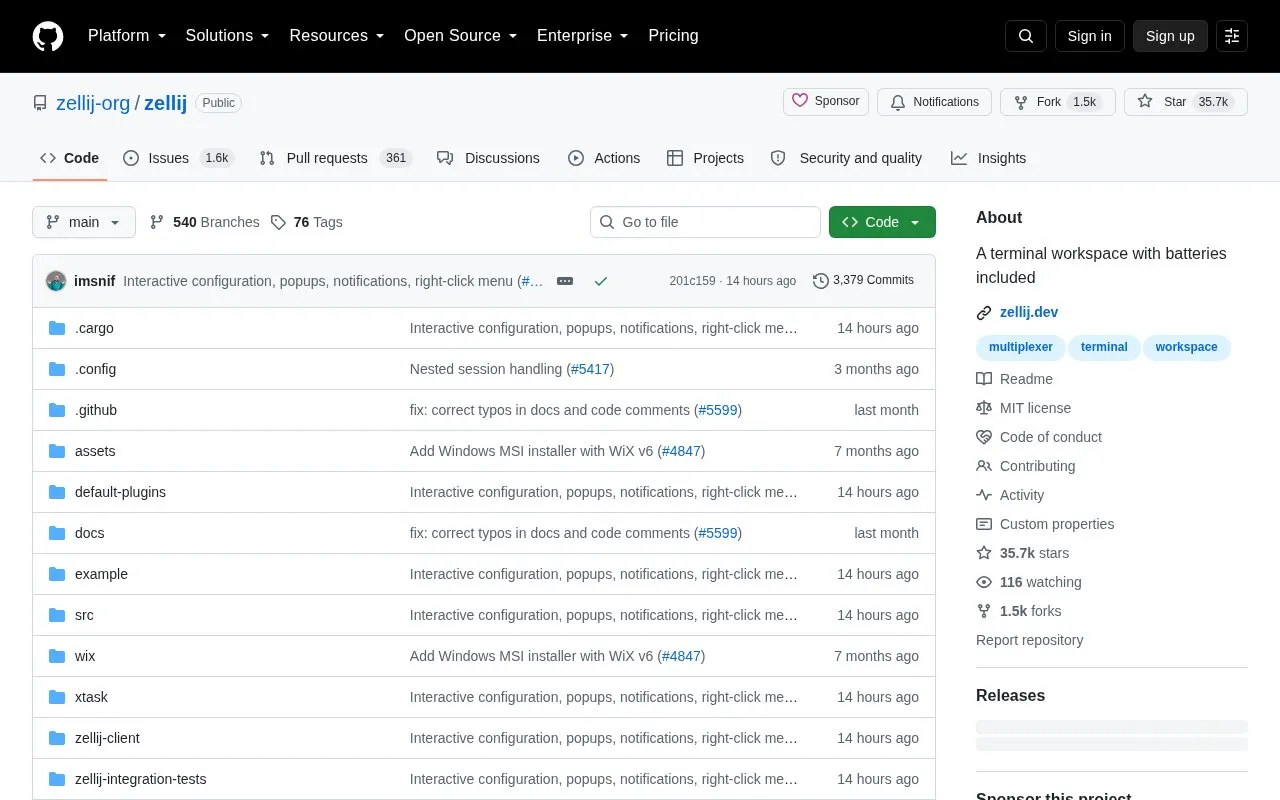Image resolution: width=1280 pixels, height=800 pixels.
Task: Expand the Solutions menu
Action: click(x=227, y=36)
